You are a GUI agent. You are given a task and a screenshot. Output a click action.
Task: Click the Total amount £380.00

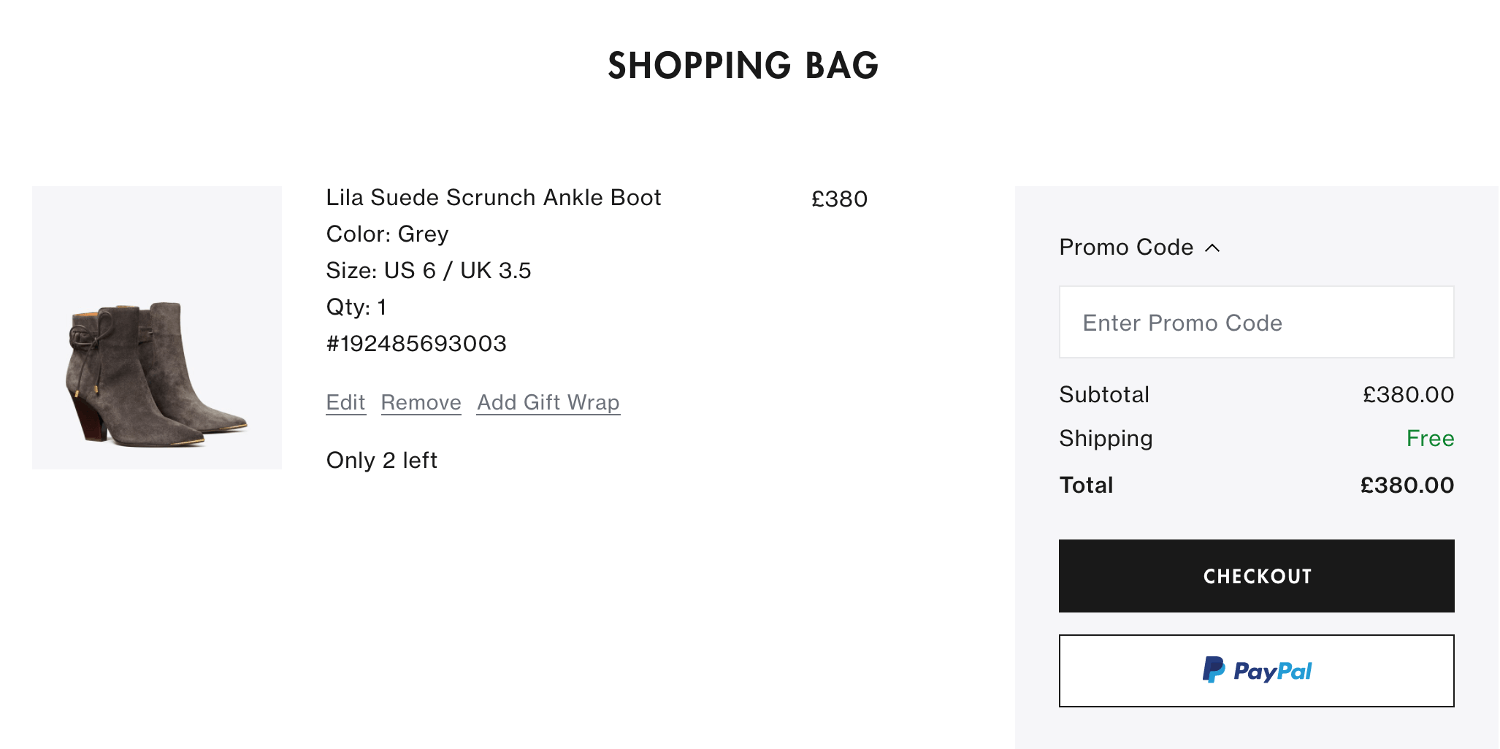click(1407, 485)
